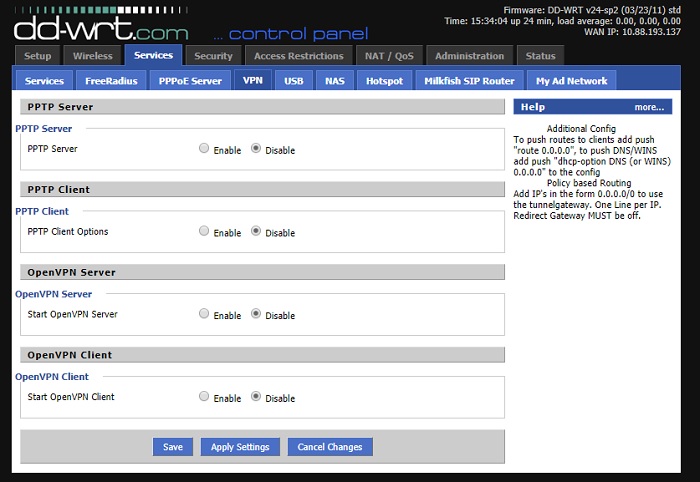Click the Help panel title
Image resolution: width=700 pixels, height=482 pixels.
[x=533, y=107]
